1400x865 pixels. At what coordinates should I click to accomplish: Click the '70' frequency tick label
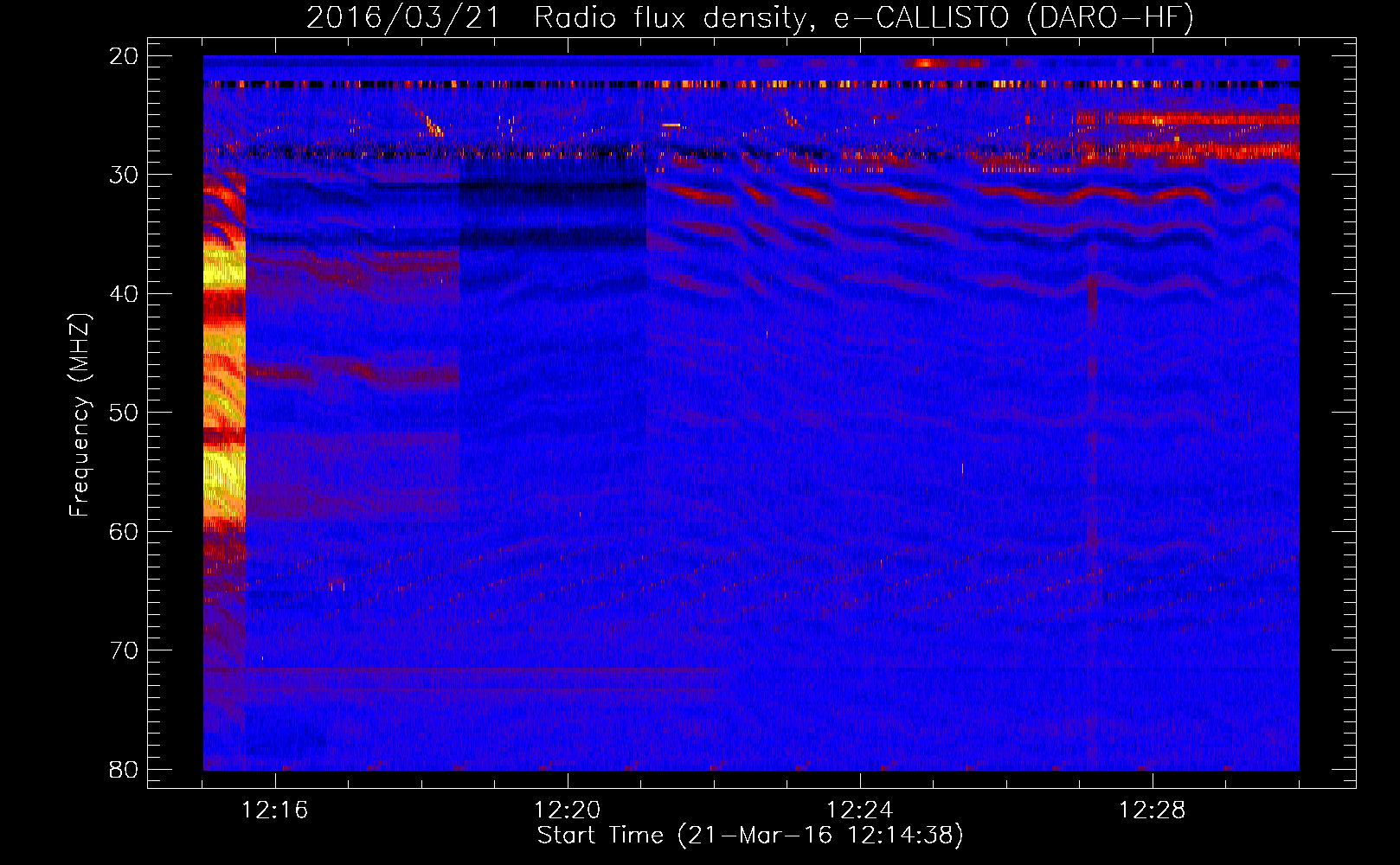coord(124,650)
